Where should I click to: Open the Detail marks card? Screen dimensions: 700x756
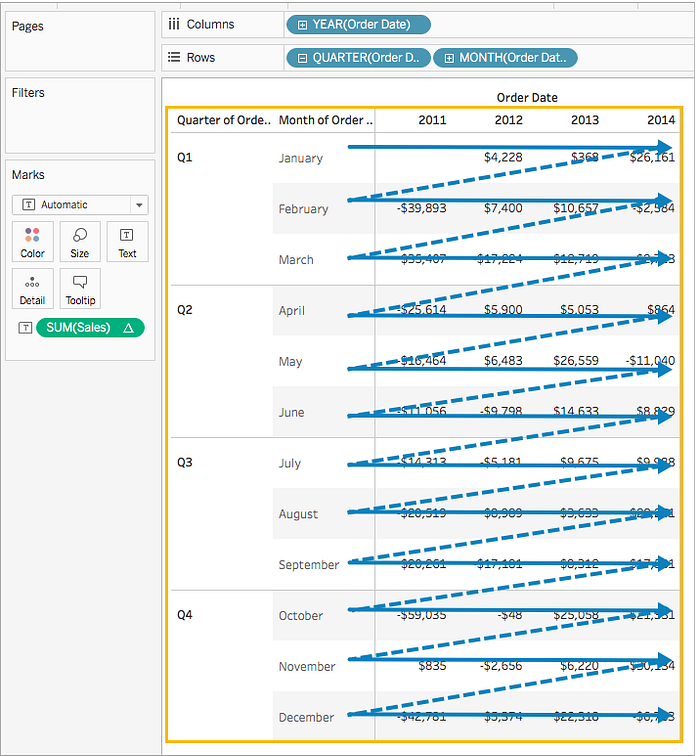32,288
